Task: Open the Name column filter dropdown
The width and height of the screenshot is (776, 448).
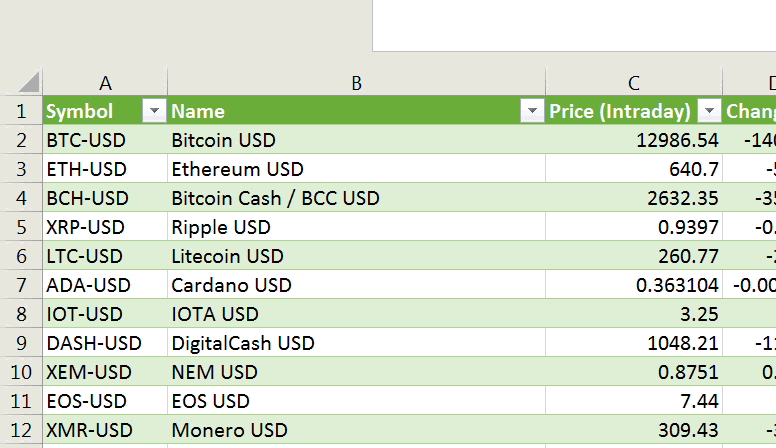Action: (532, 111)
